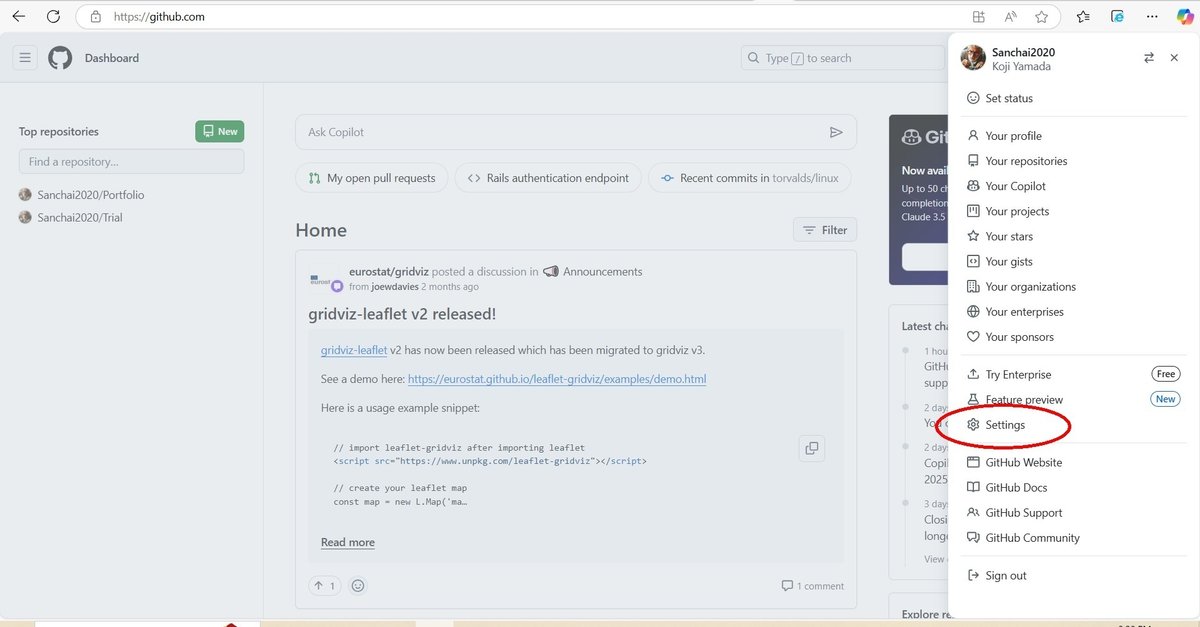Click the browser favorites star icon
Viewport: 1200px width, 627px height.
point(1042,16)
